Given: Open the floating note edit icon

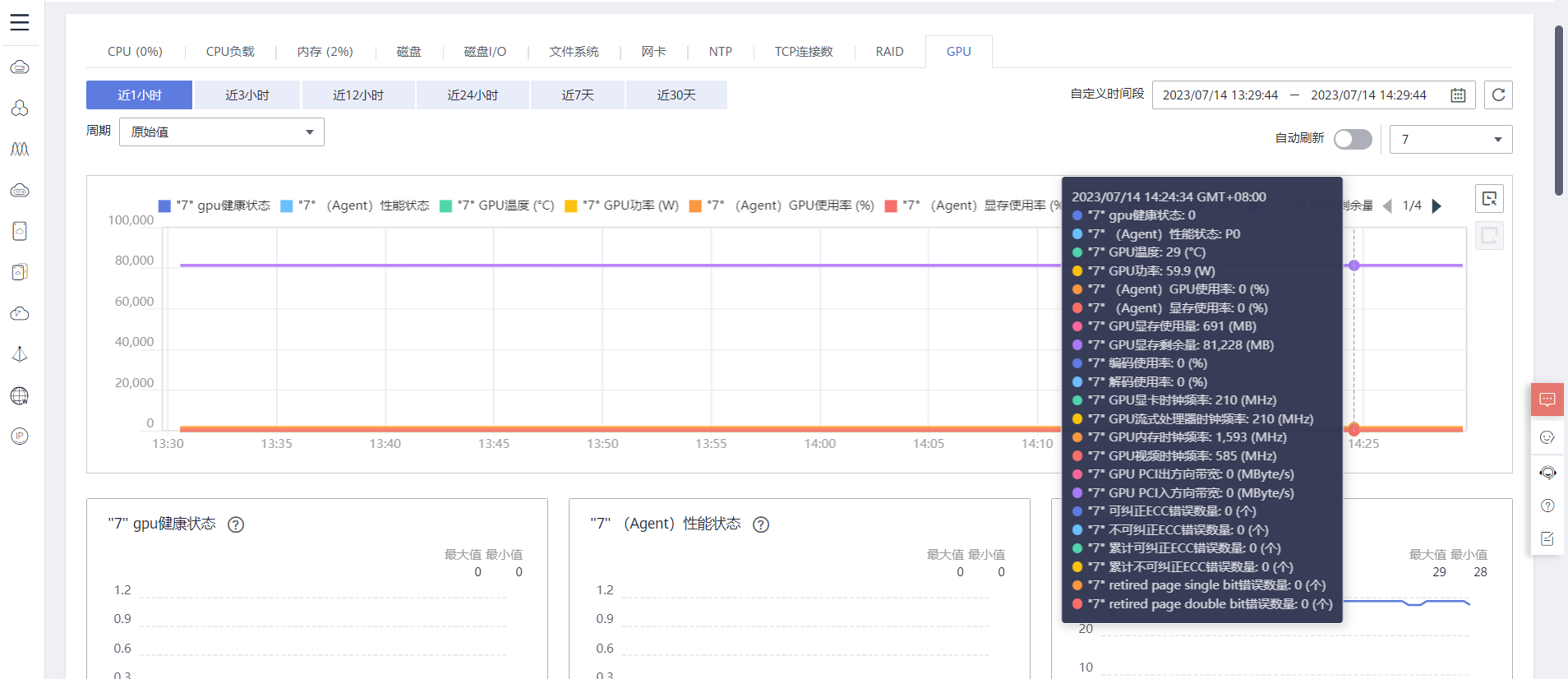Looking at the screenshot, I should point(1547,538).
